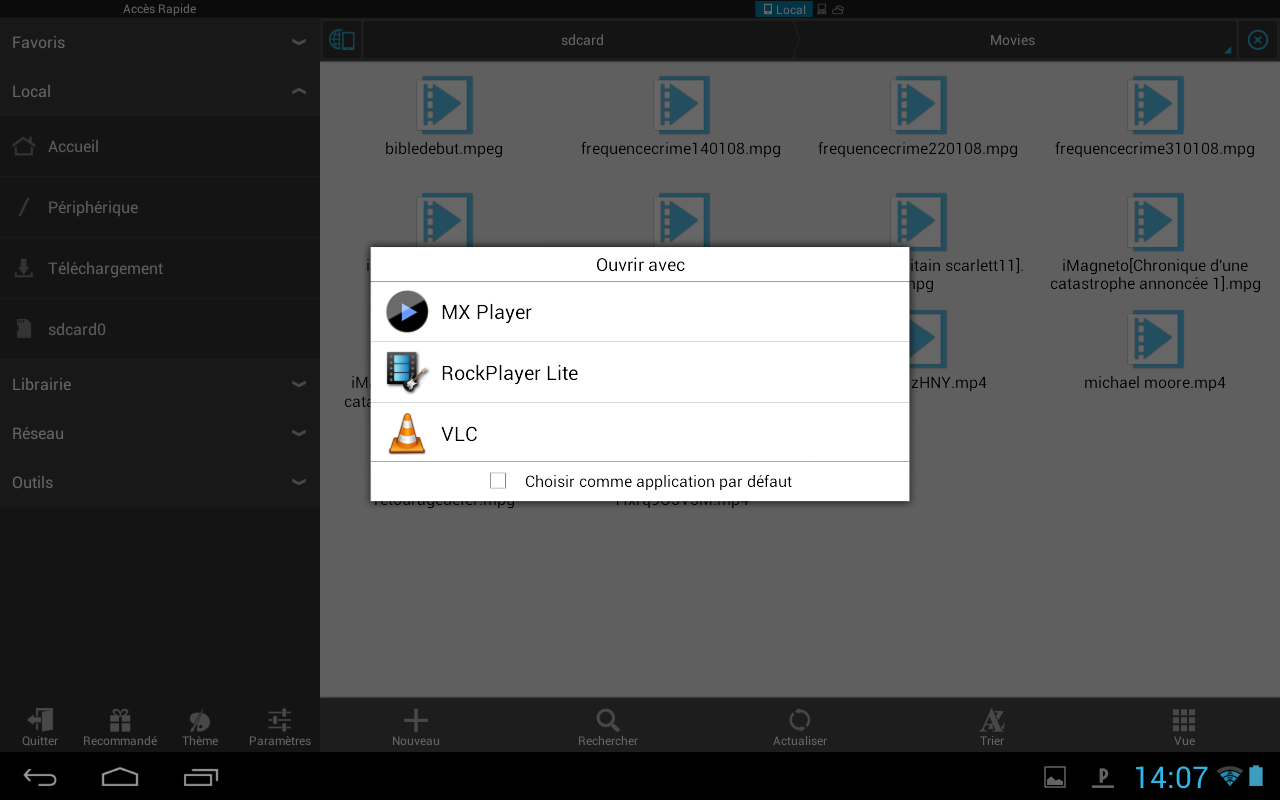This screenshot has height=800, width=1280.
Task: Open Périphérique in the sidebar
Action: coord(160,207)
